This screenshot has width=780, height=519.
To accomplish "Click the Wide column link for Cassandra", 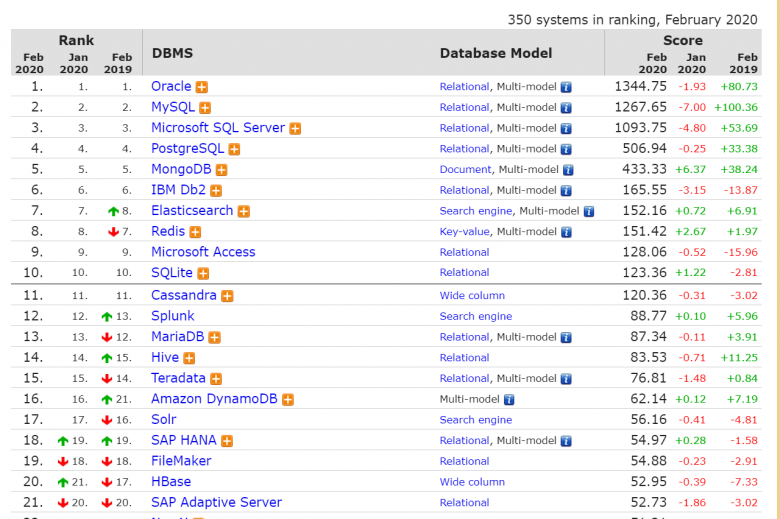I will [x=472, y=296].
